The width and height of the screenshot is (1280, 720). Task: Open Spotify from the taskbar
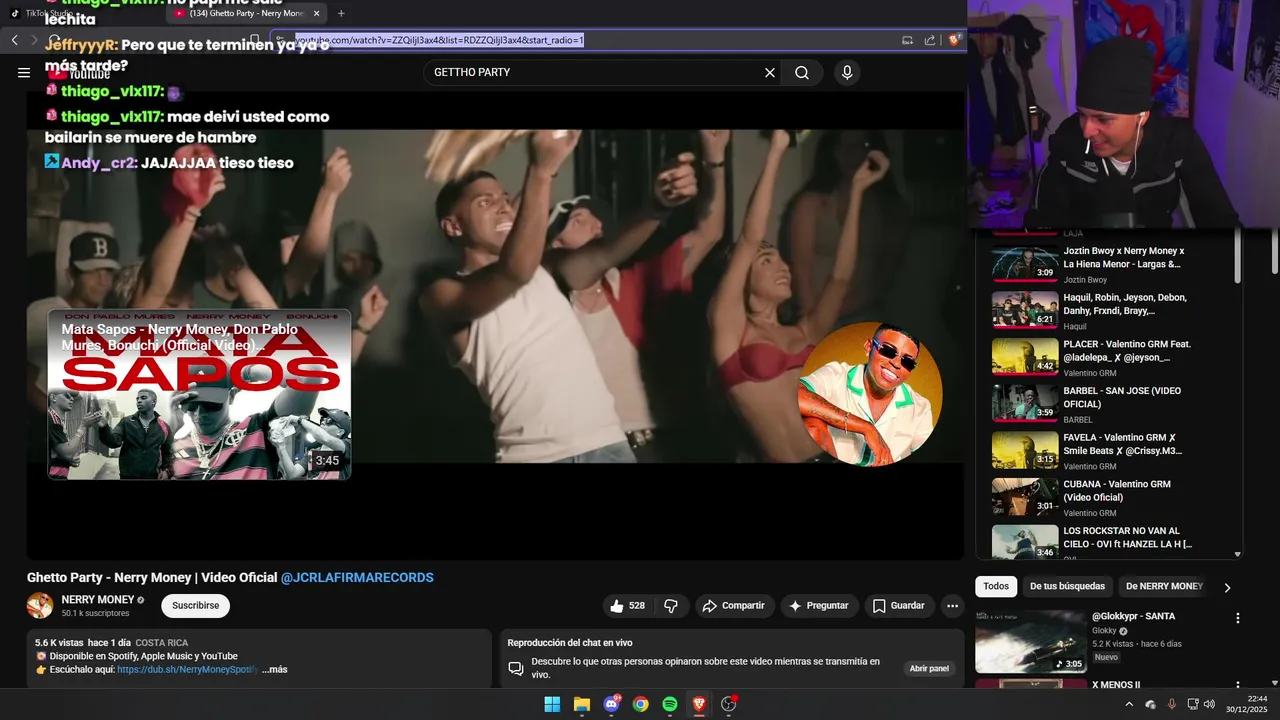[x=670, y=704]
